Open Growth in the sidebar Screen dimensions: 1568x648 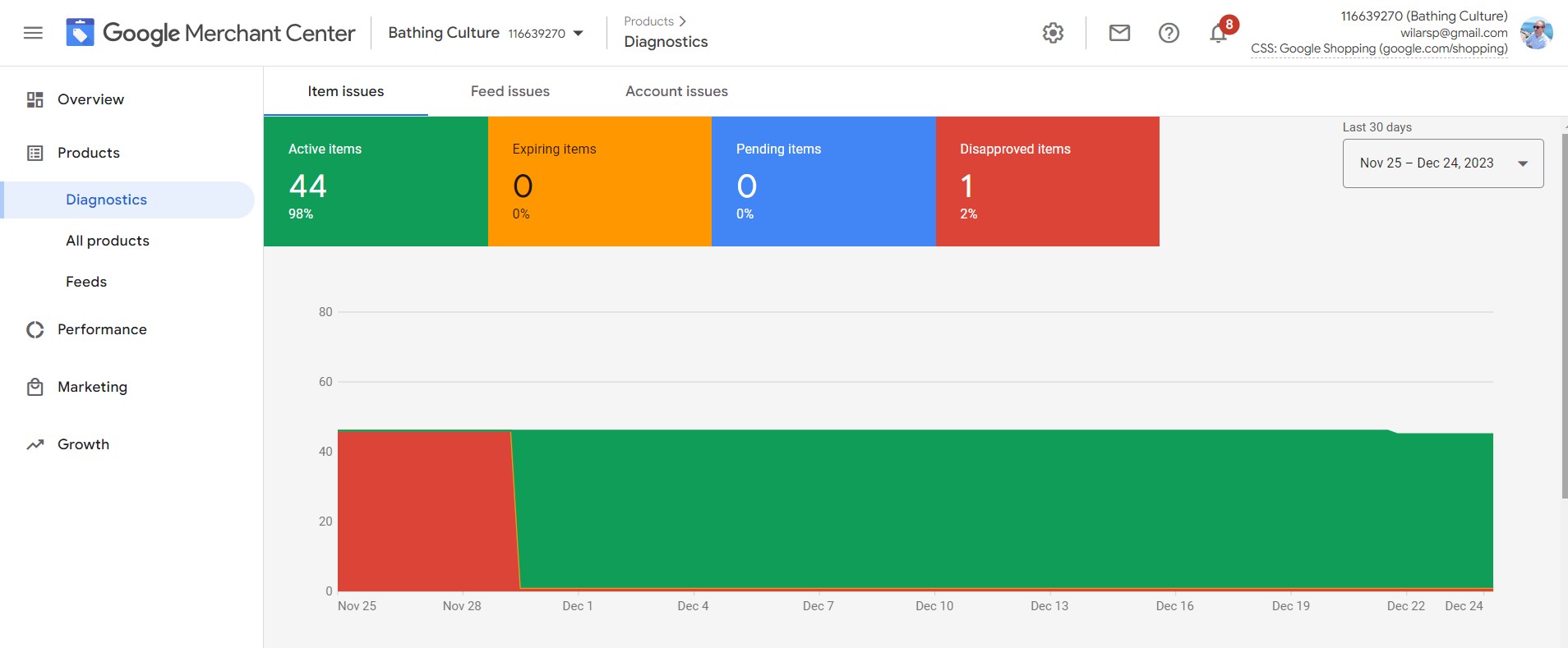pyautogui.click(x=83, y=444)
